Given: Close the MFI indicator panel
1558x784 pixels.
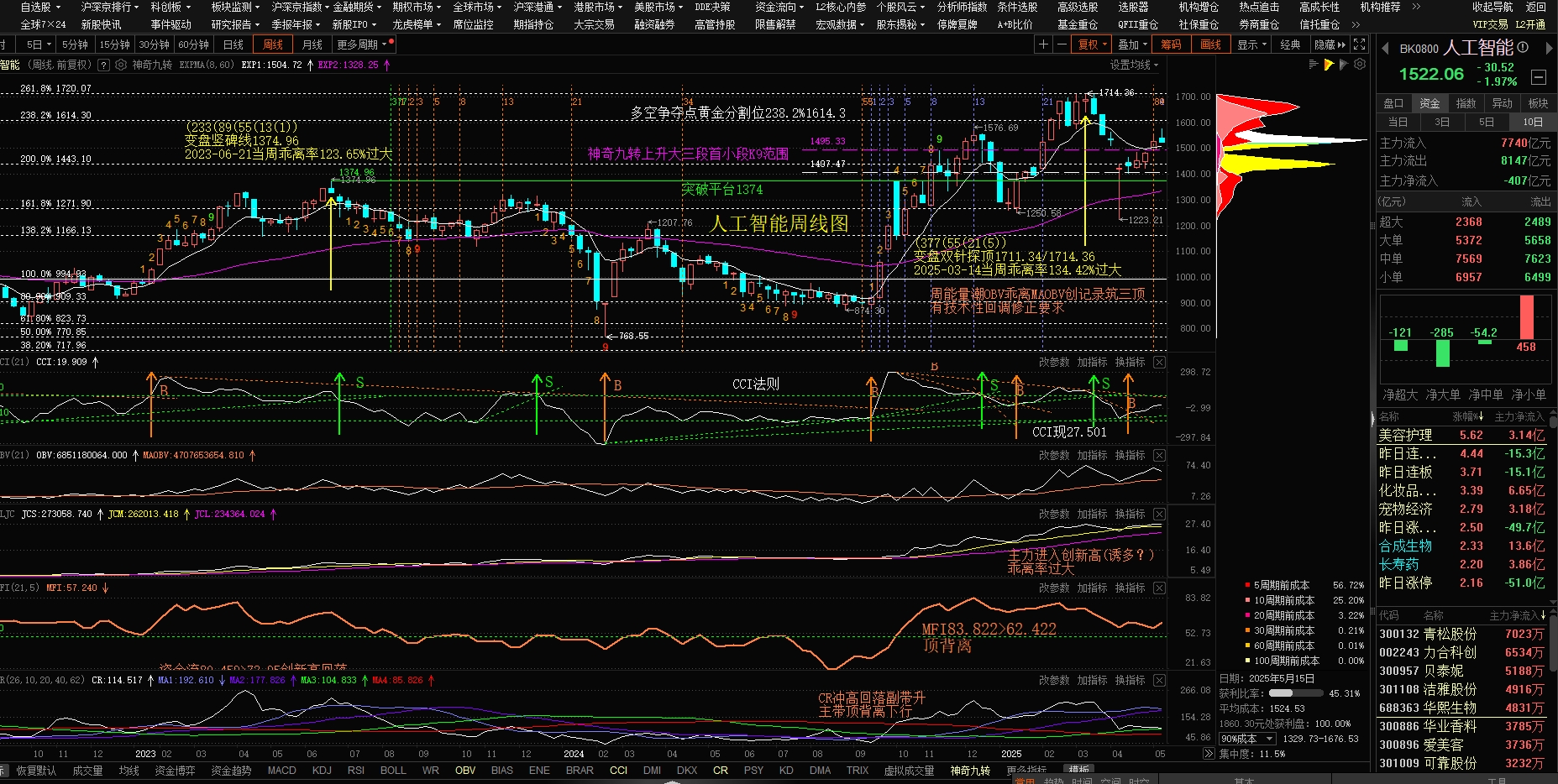Looking at the screenshot, I should (x=1159, y=588).
